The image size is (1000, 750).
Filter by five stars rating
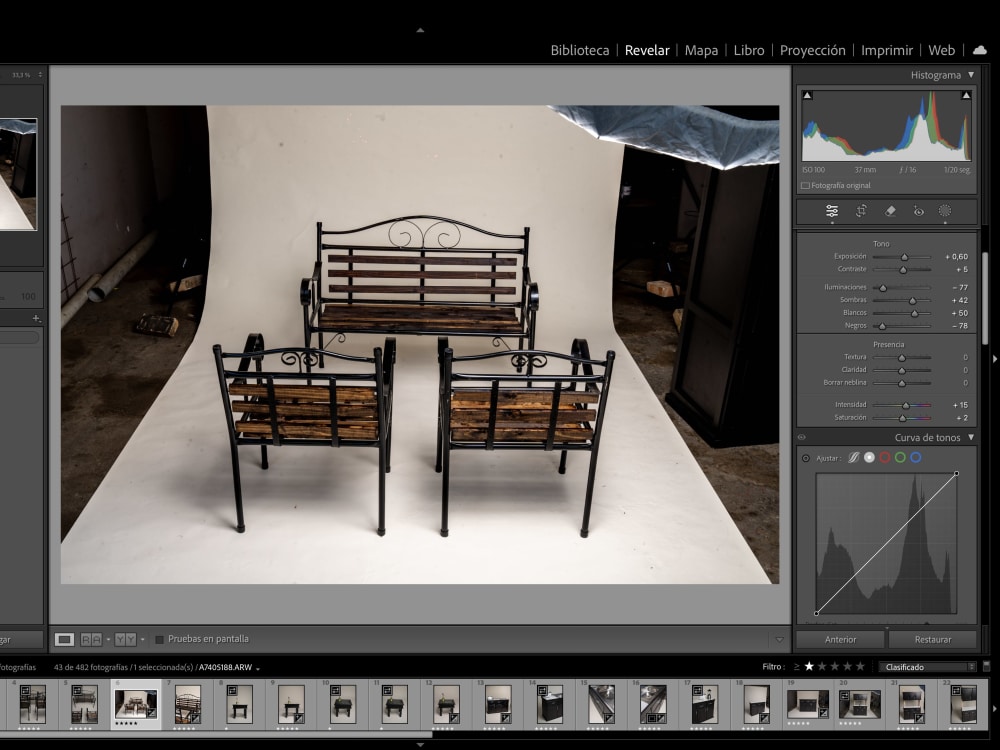click(860, 666)
